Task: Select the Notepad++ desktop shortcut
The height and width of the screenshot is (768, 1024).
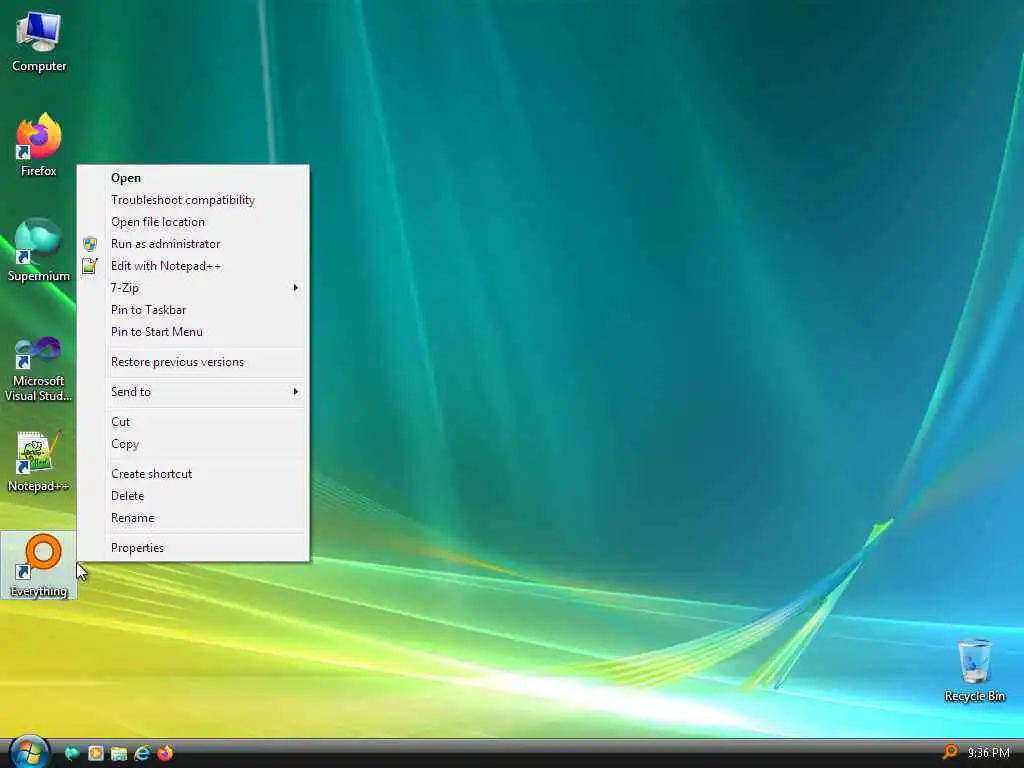Action: (x=39, y=461)
